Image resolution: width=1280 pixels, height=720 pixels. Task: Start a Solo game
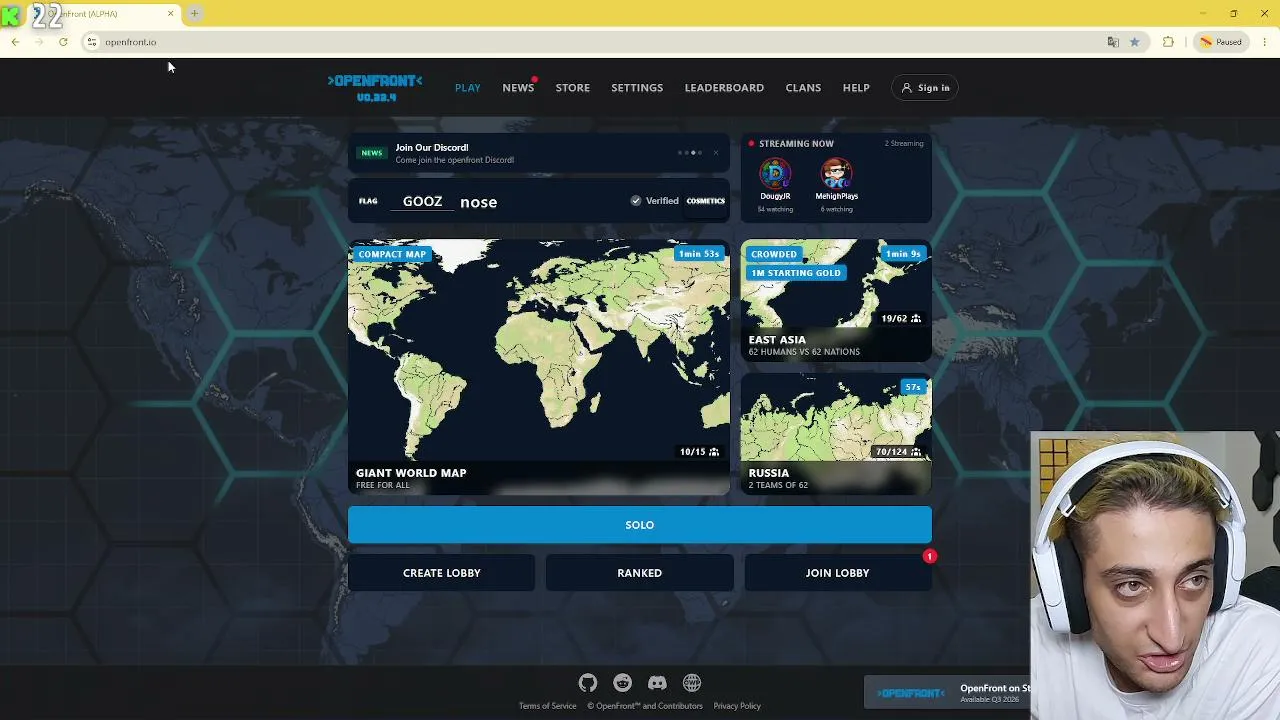(x=640, y=525)
